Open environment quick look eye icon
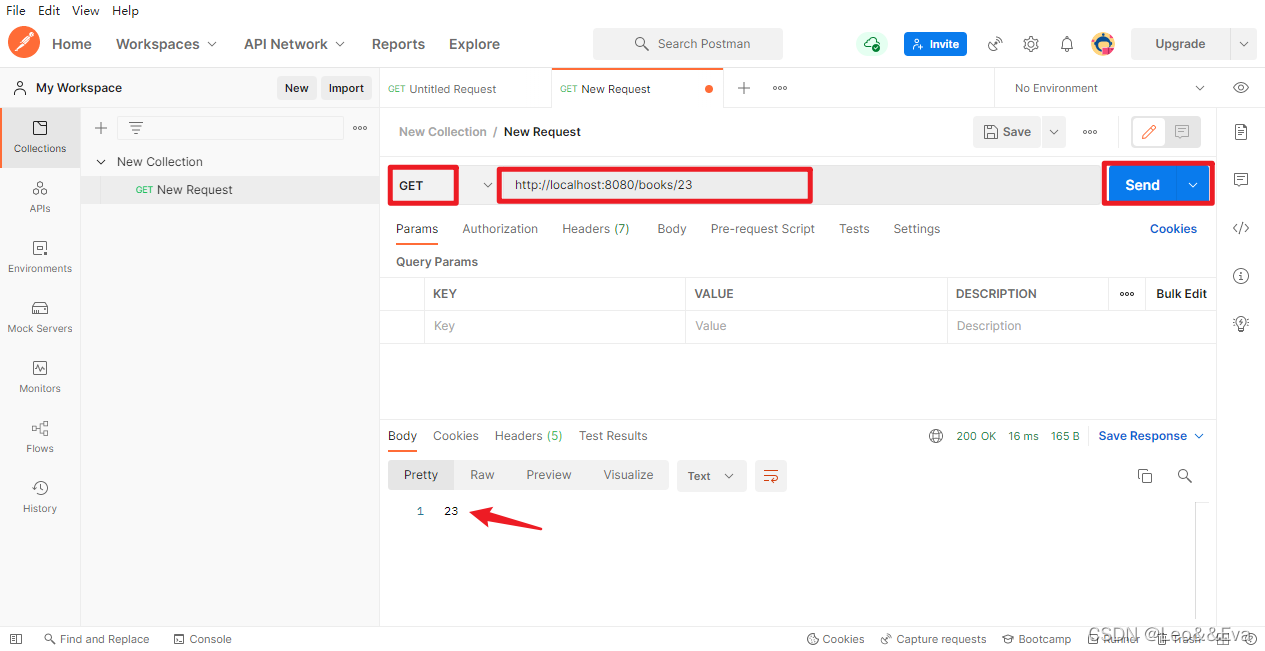This screenshot has width=1265, height=651. pyautogui.click(x=1241, y=88)
